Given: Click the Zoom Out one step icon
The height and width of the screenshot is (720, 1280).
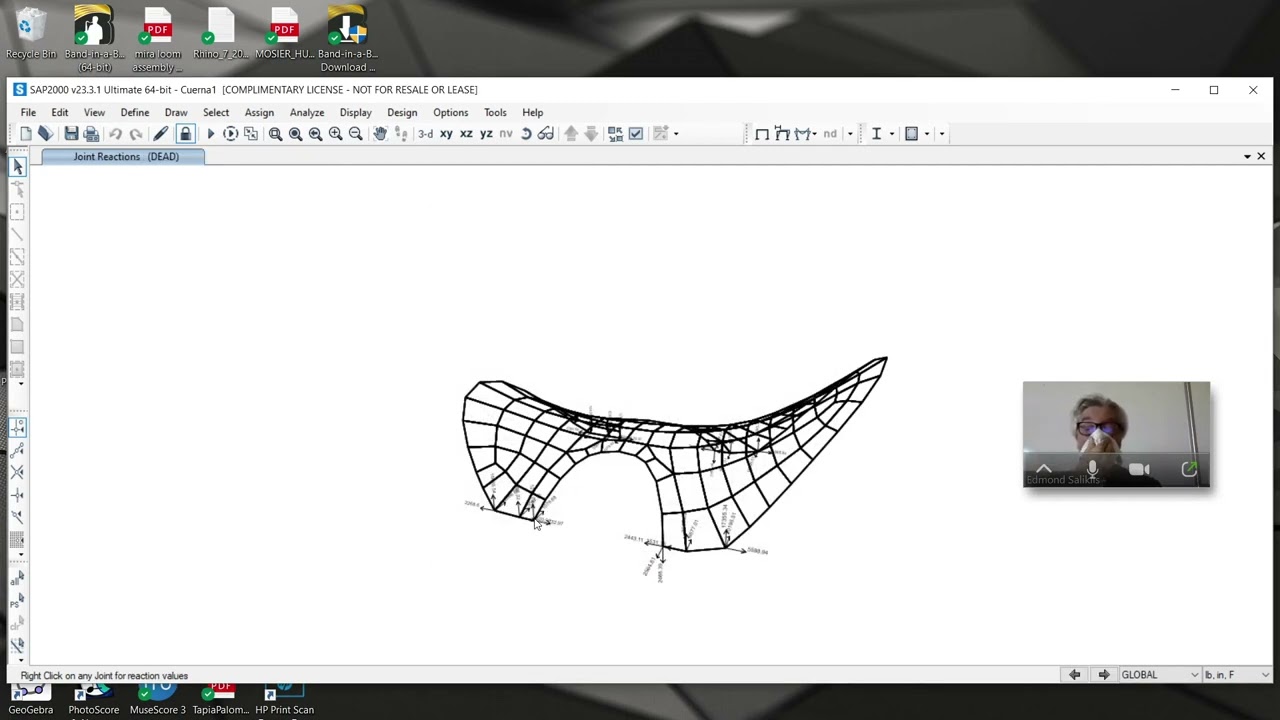Looking at the screenshot, I should tap(355, 133).
